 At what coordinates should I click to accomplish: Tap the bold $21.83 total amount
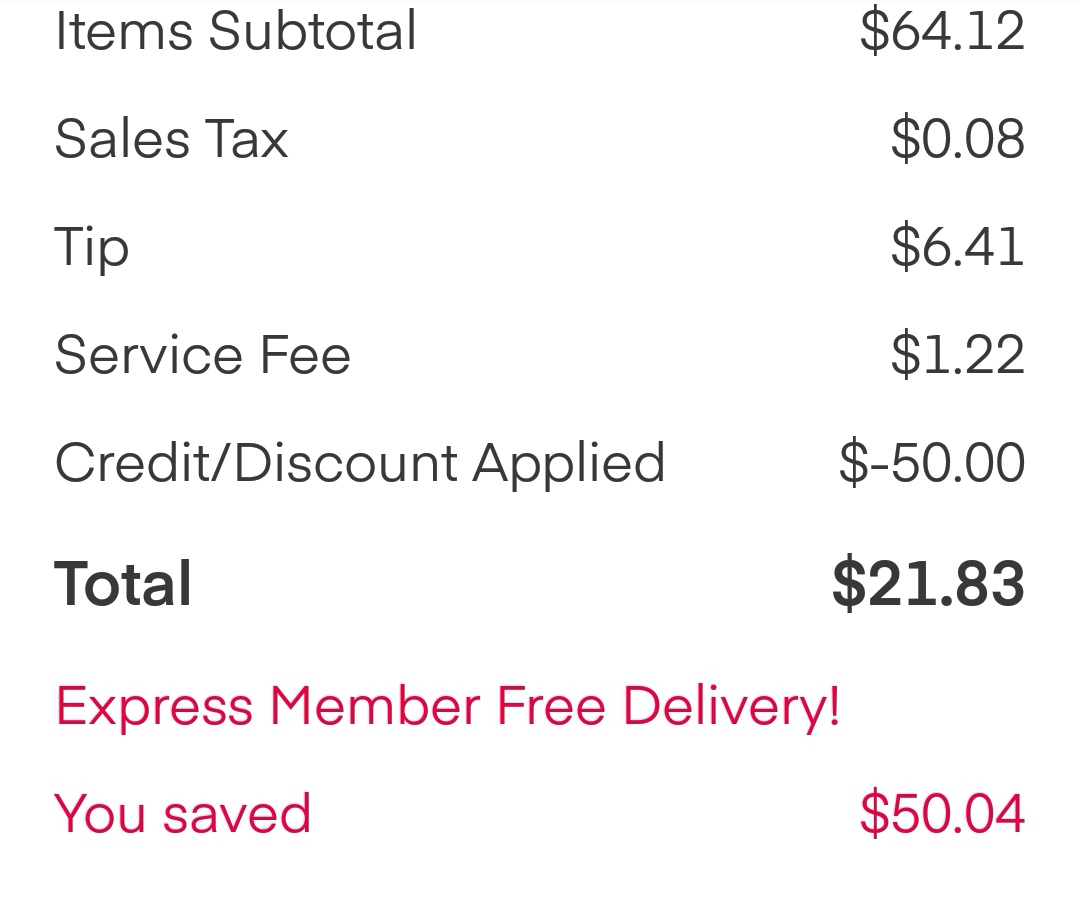pyautogui.click(x=928, y=584)
